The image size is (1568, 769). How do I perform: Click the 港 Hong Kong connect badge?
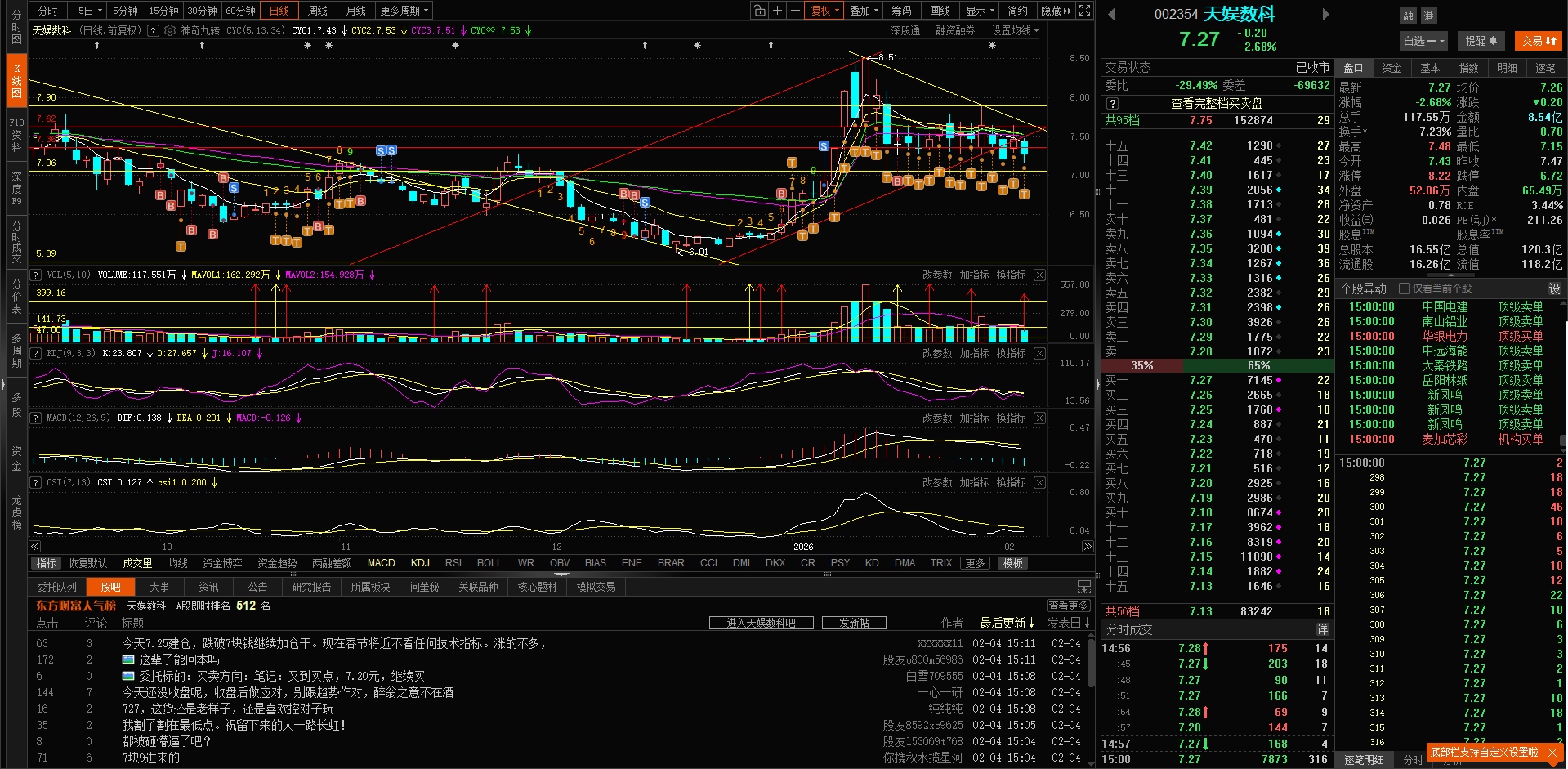coord(1428,16)
